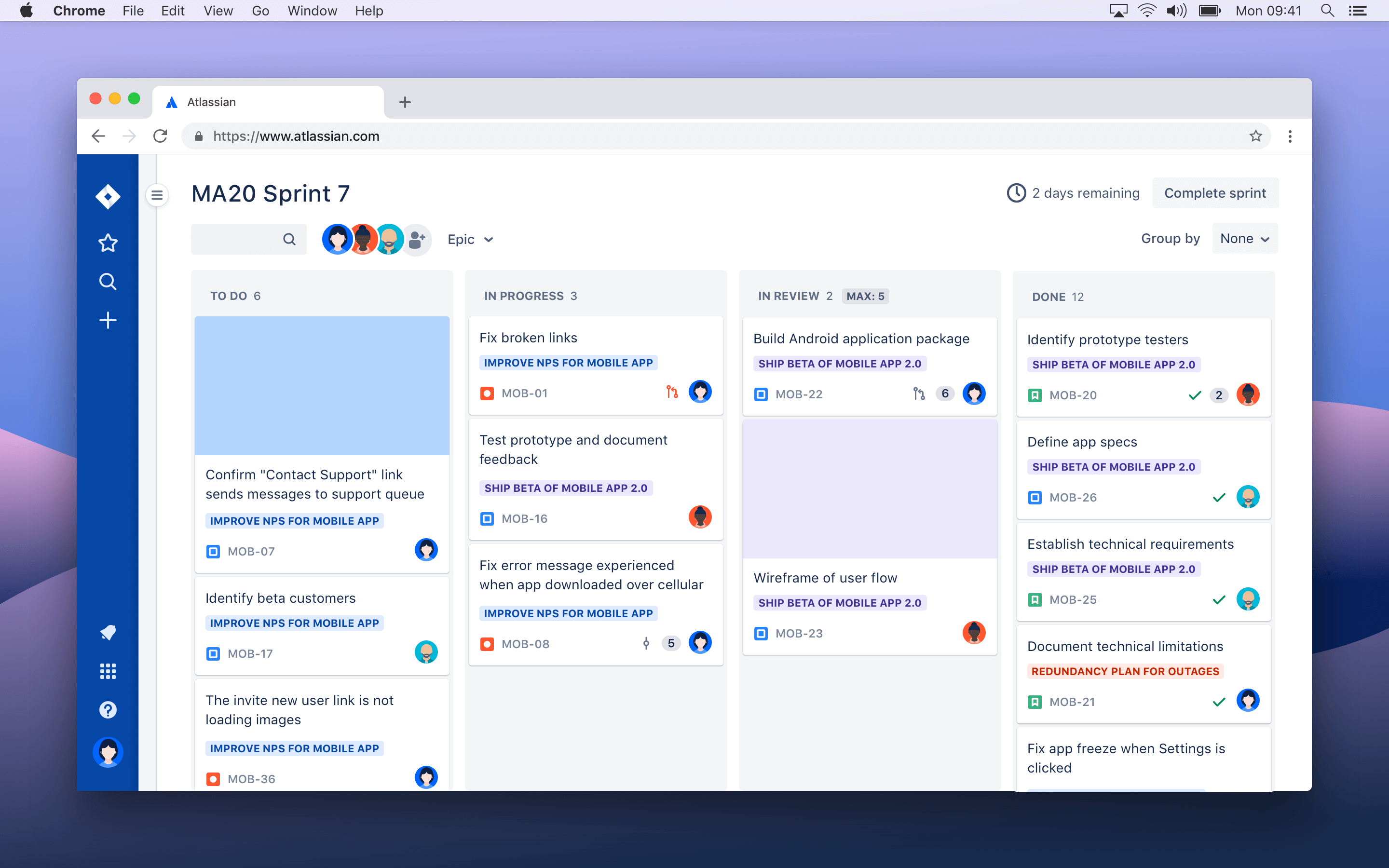Click MOB-22 story points badge showing 6
The width and height of the screenshot is (1389, 868).
(x=943, y=393)
